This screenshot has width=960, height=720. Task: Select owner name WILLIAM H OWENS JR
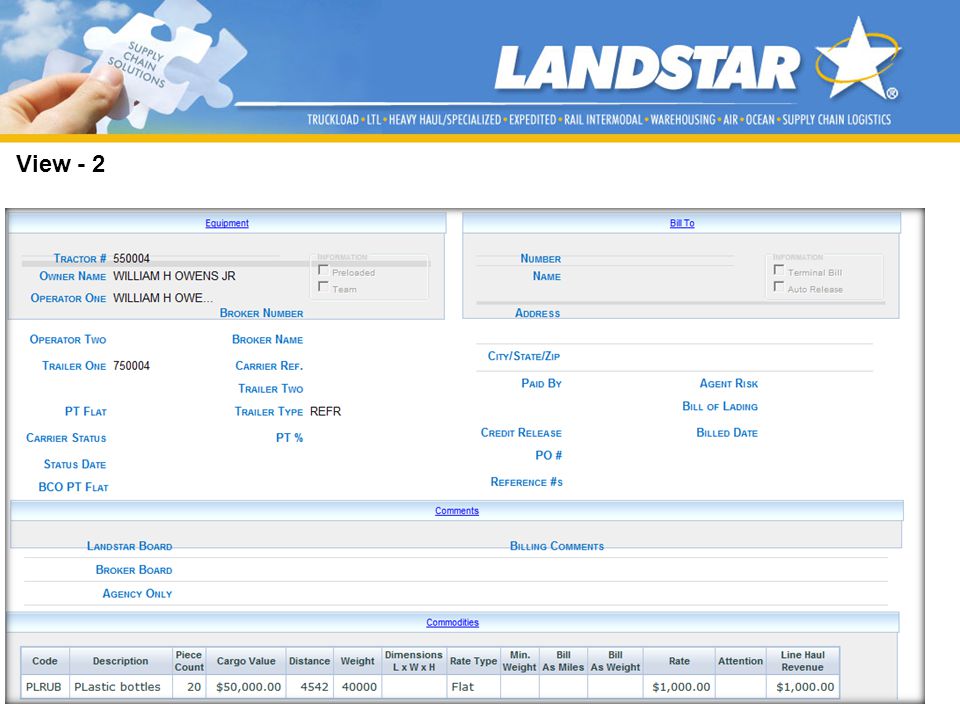click(174, 276)
